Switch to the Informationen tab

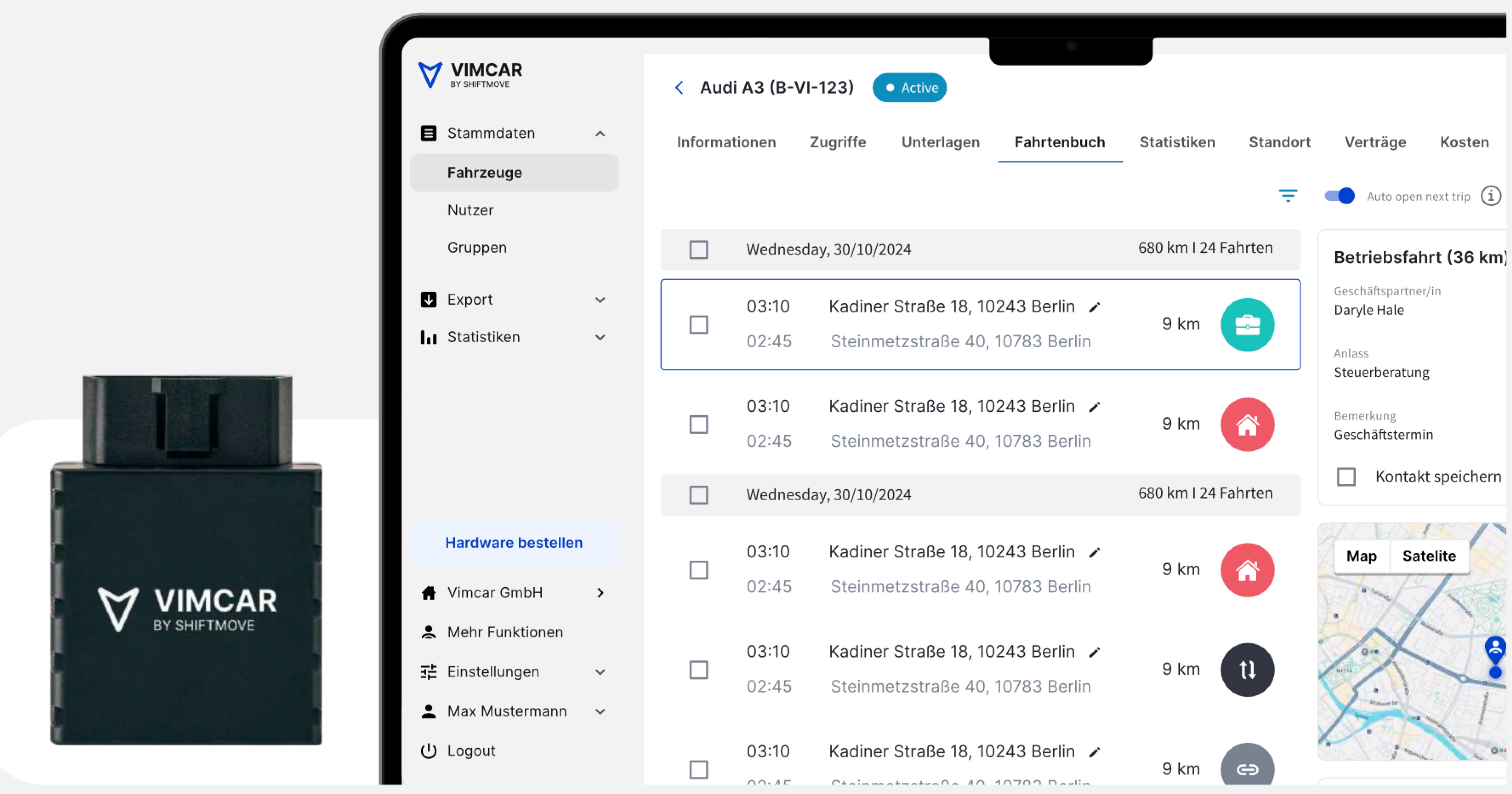click(x=726, y=142)
